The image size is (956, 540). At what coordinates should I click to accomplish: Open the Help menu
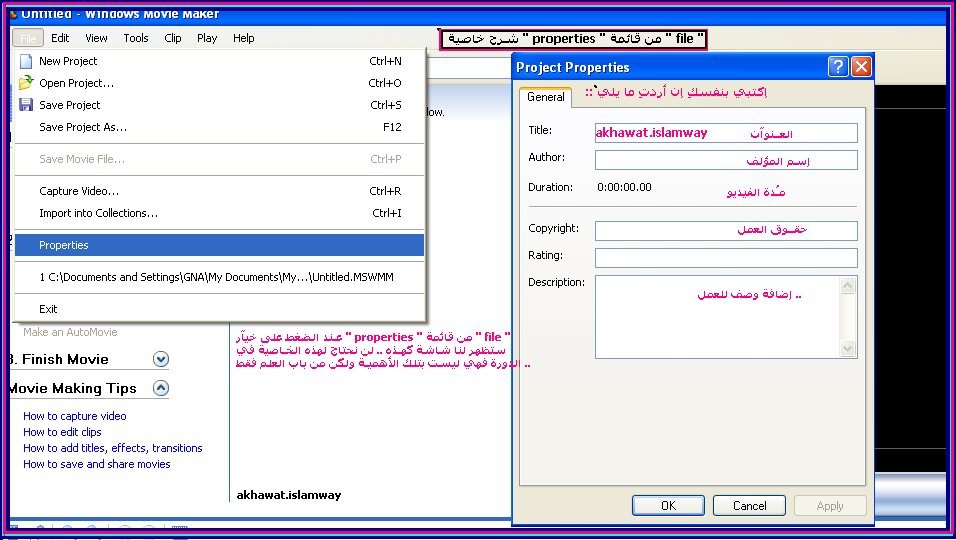tap(243, 38)
